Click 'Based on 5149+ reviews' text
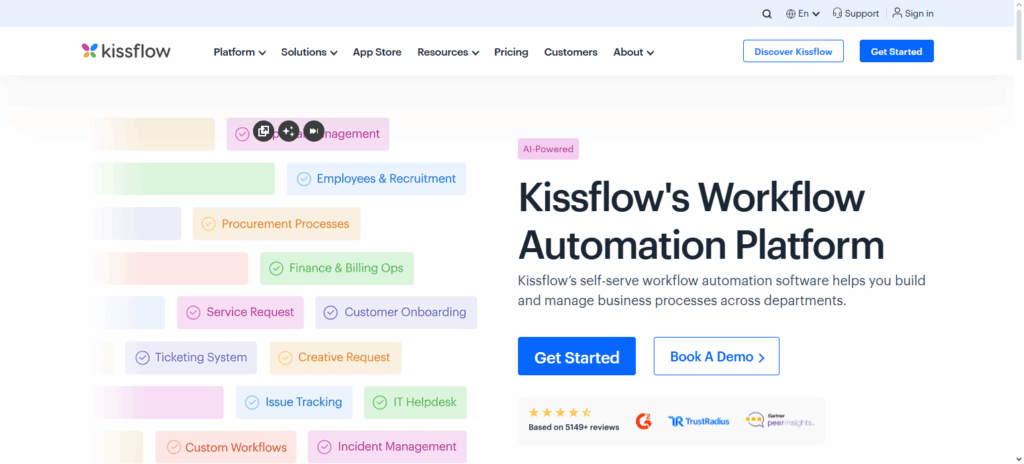Image resolution: width=1024 pixels, height=464 pixels. [573, 427]
